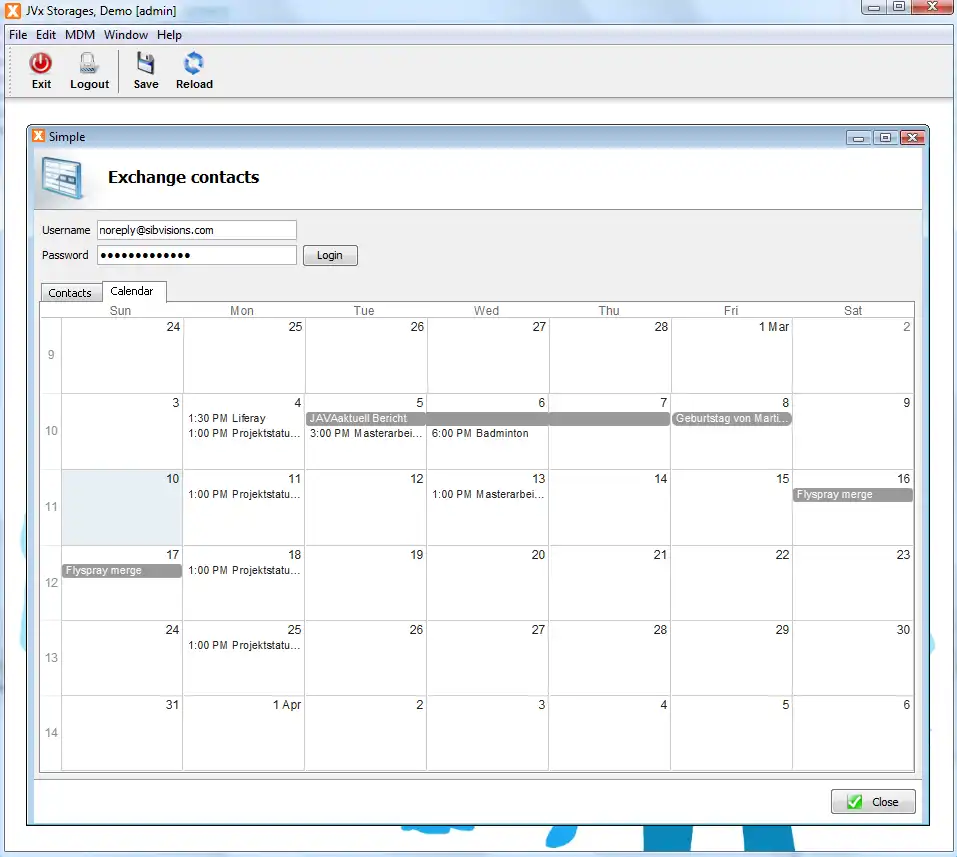The image size is (957, 857).
Task: Click the Close button at bottom
Action: click(x=873, y=801)
